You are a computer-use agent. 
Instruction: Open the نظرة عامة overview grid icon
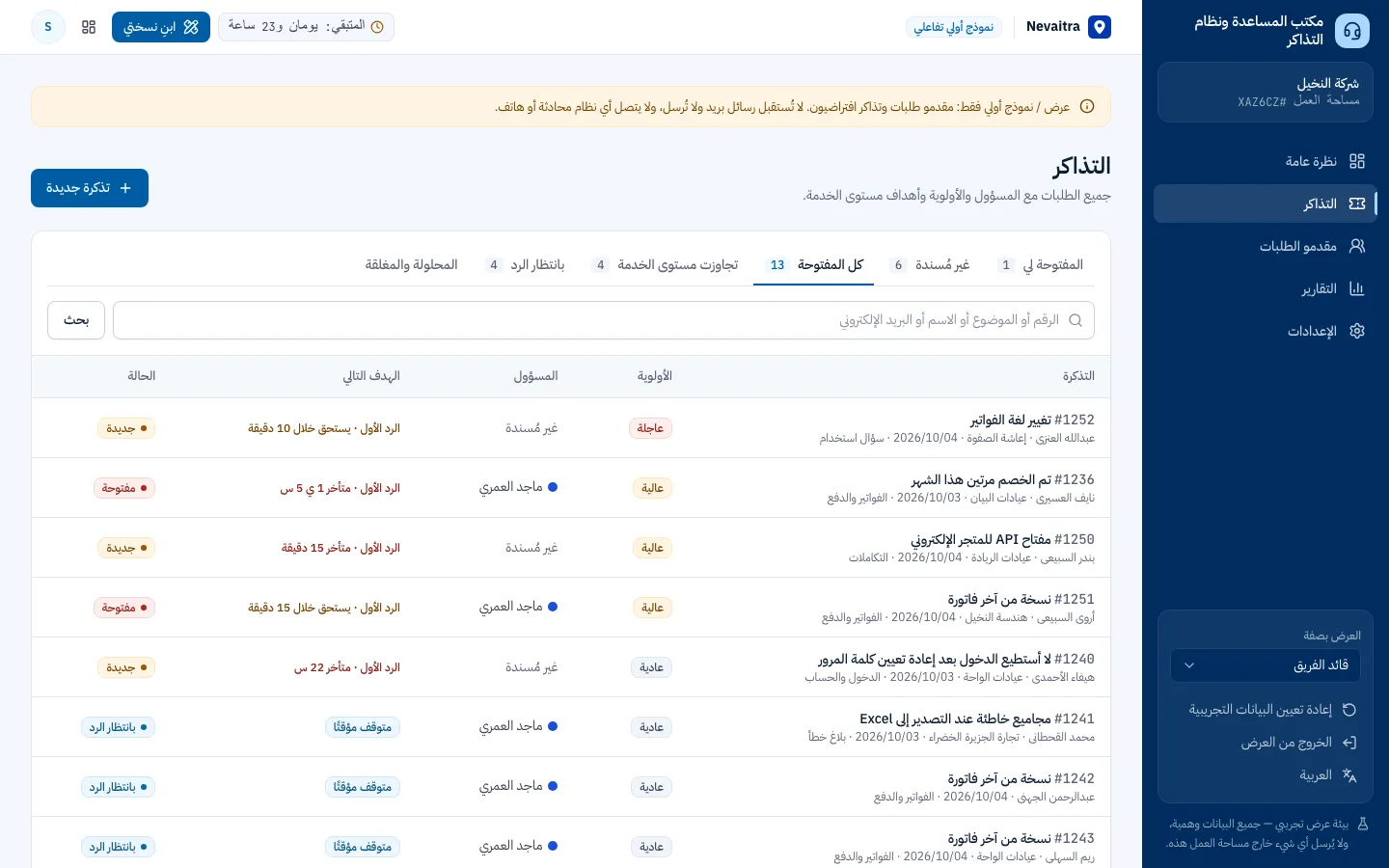[x=1357, y=161]
